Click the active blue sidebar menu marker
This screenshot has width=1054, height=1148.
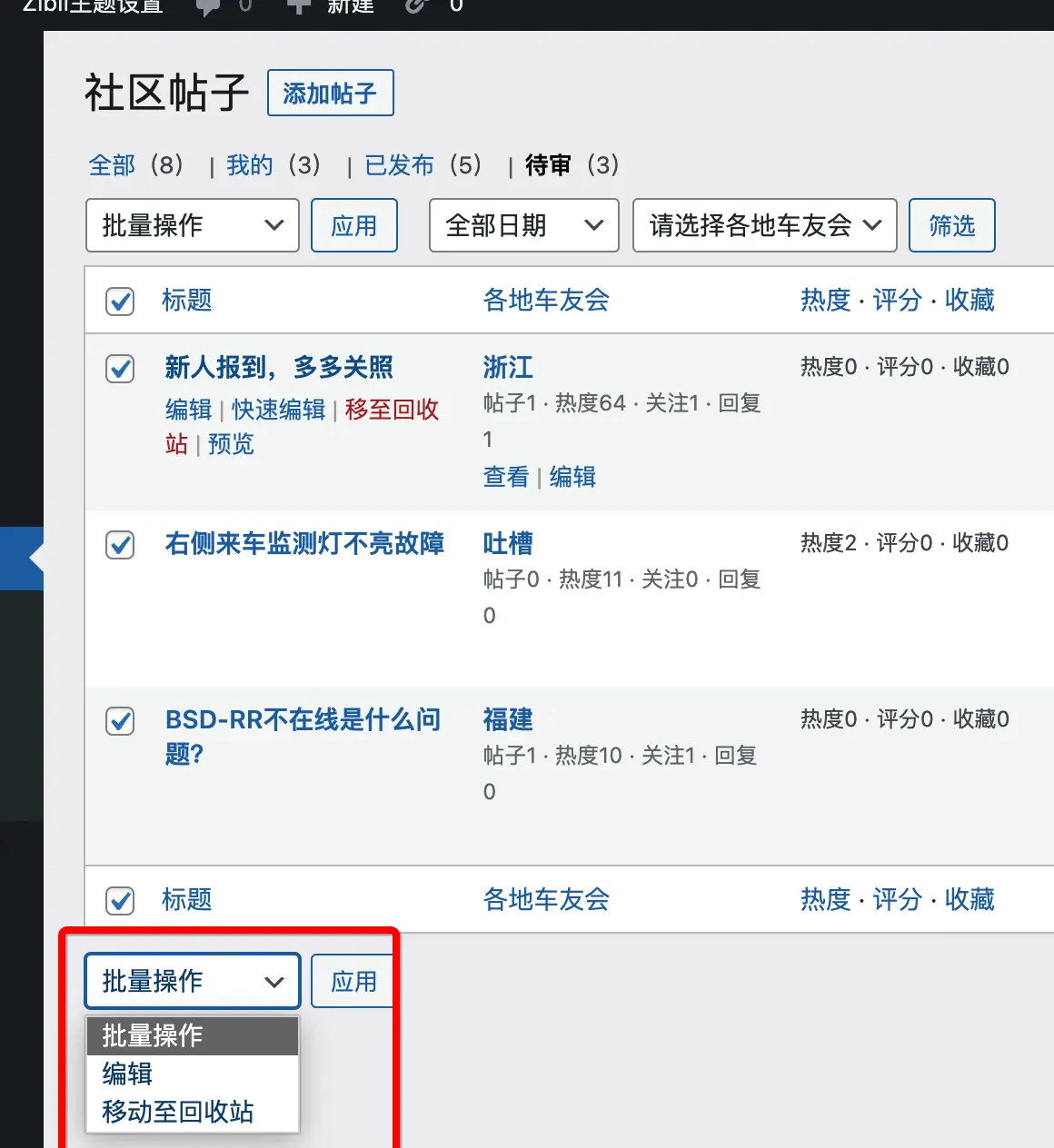tap(22, 559)
